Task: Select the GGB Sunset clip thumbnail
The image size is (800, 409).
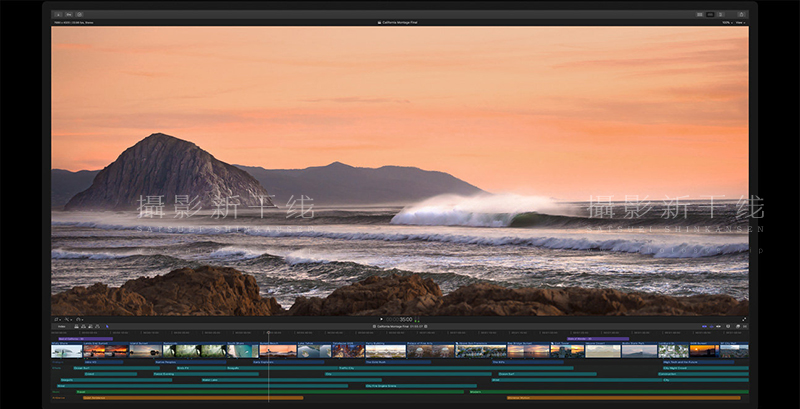Action: coord(704,350)
